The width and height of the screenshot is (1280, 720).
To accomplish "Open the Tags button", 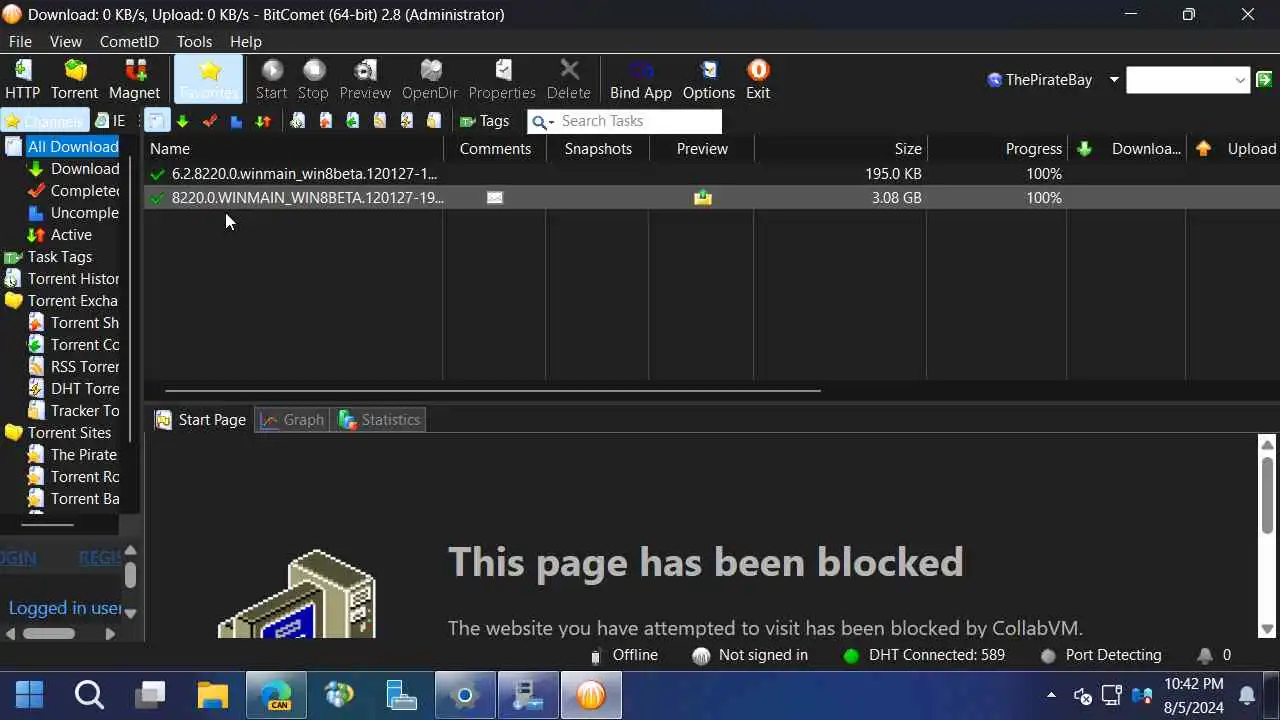I will (x=485, y=121).
